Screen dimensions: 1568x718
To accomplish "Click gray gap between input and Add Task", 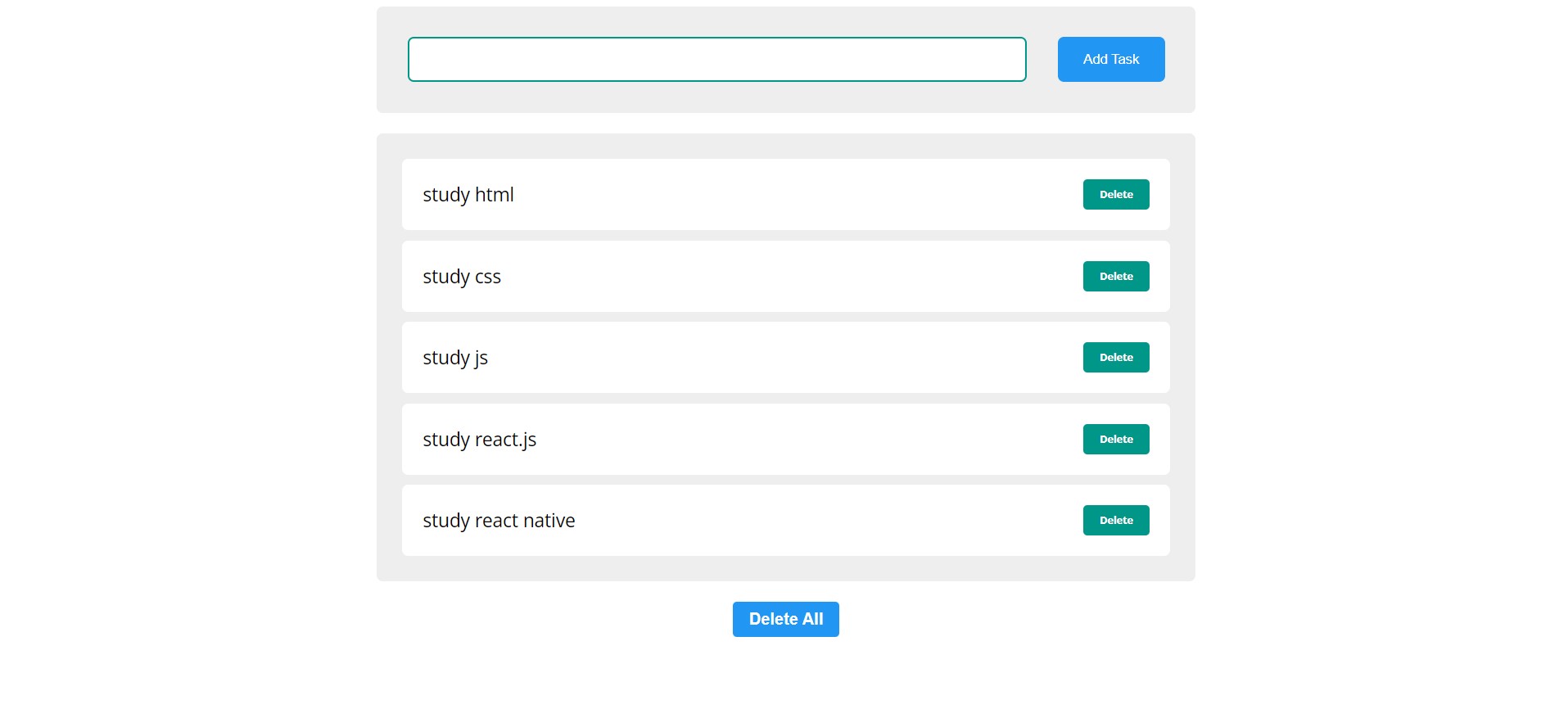I will pos(1042,59).
